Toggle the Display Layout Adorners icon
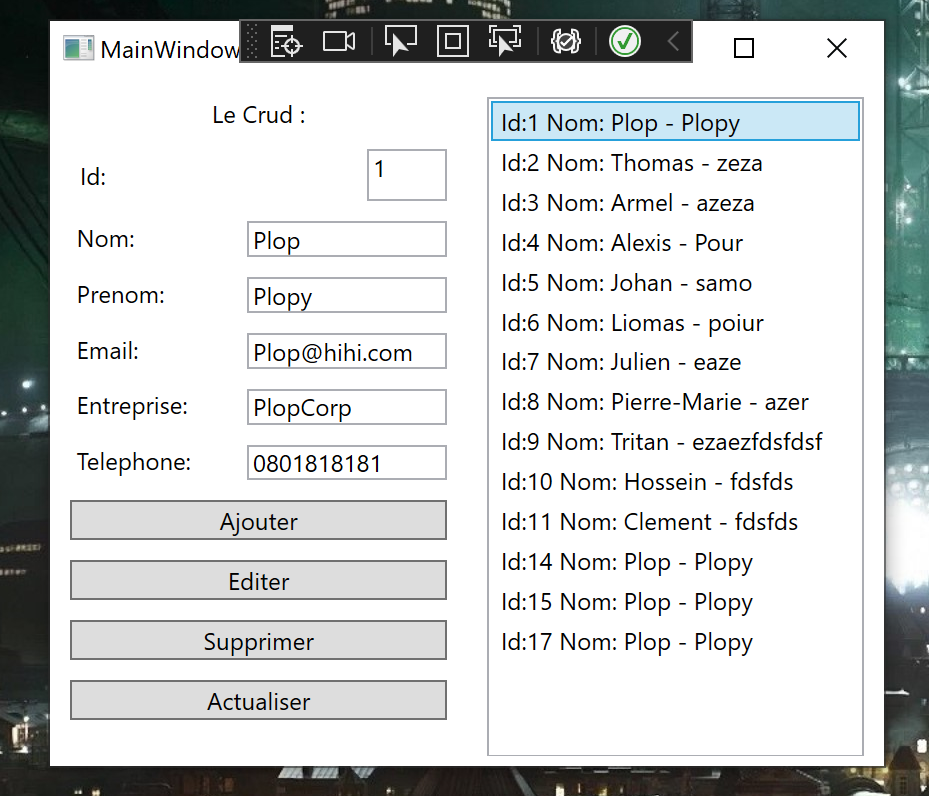Image resolution: width=929 pixels, height=796 pixels. pos(452,41)
